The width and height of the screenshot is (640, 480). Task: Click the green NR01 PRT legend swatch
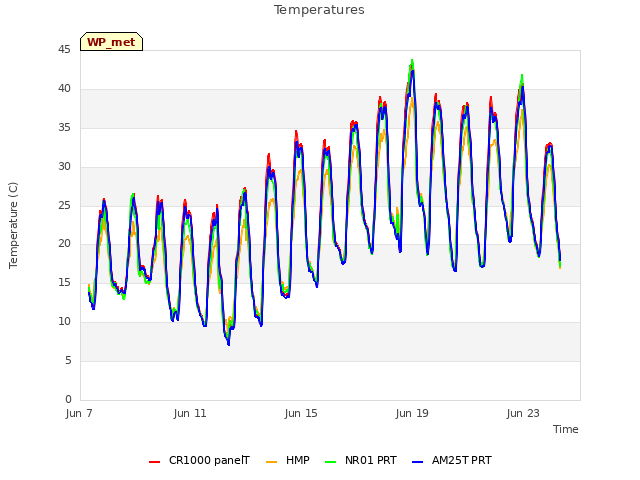tap(331, 462)
